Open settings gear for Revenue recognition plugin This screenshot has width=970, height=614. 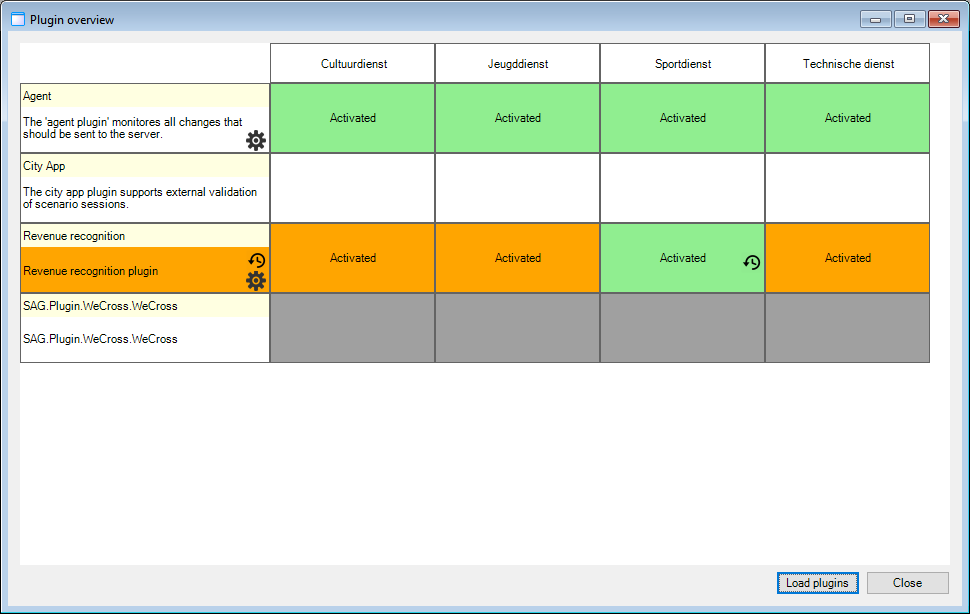[x=256, y=281]
